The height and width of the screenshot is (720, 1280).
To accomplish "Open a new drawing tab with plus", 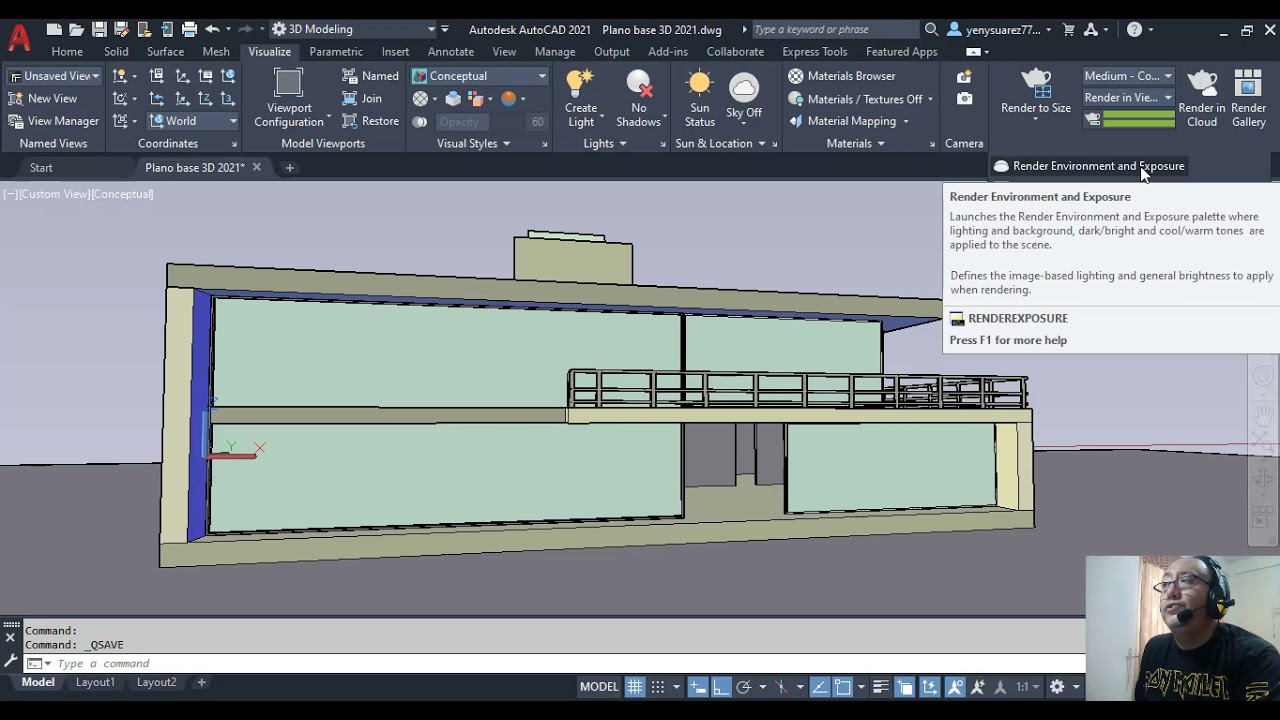I will 290,168.
